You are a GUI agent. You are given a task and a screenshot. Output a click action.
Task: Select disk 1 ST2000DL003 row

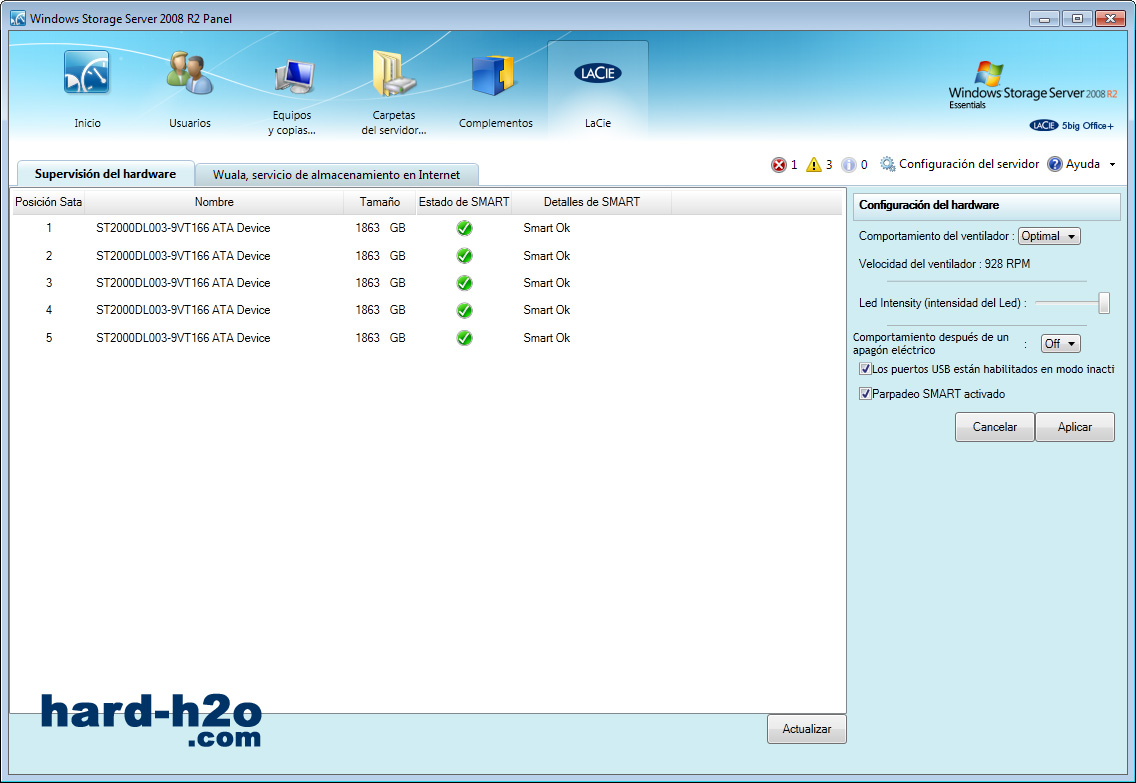click(x=427, y=228)
